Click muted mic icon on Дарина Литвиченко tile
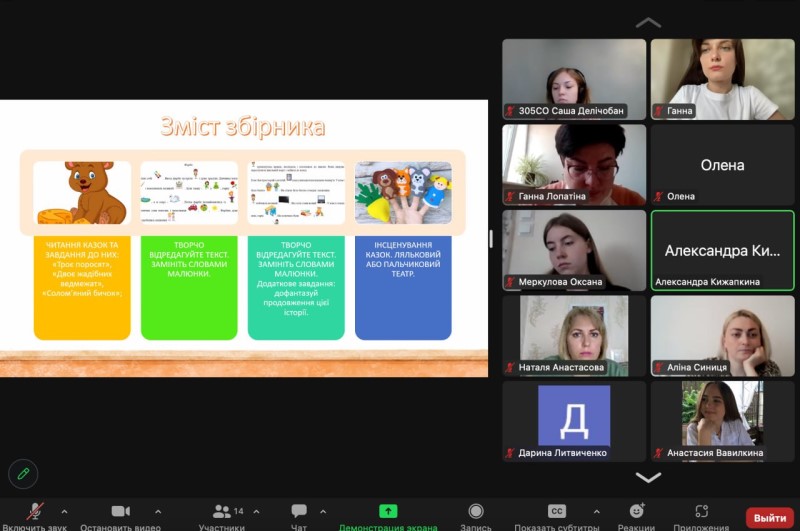Image resolution: width=800 pixels, height=531 pixels. 510,453
